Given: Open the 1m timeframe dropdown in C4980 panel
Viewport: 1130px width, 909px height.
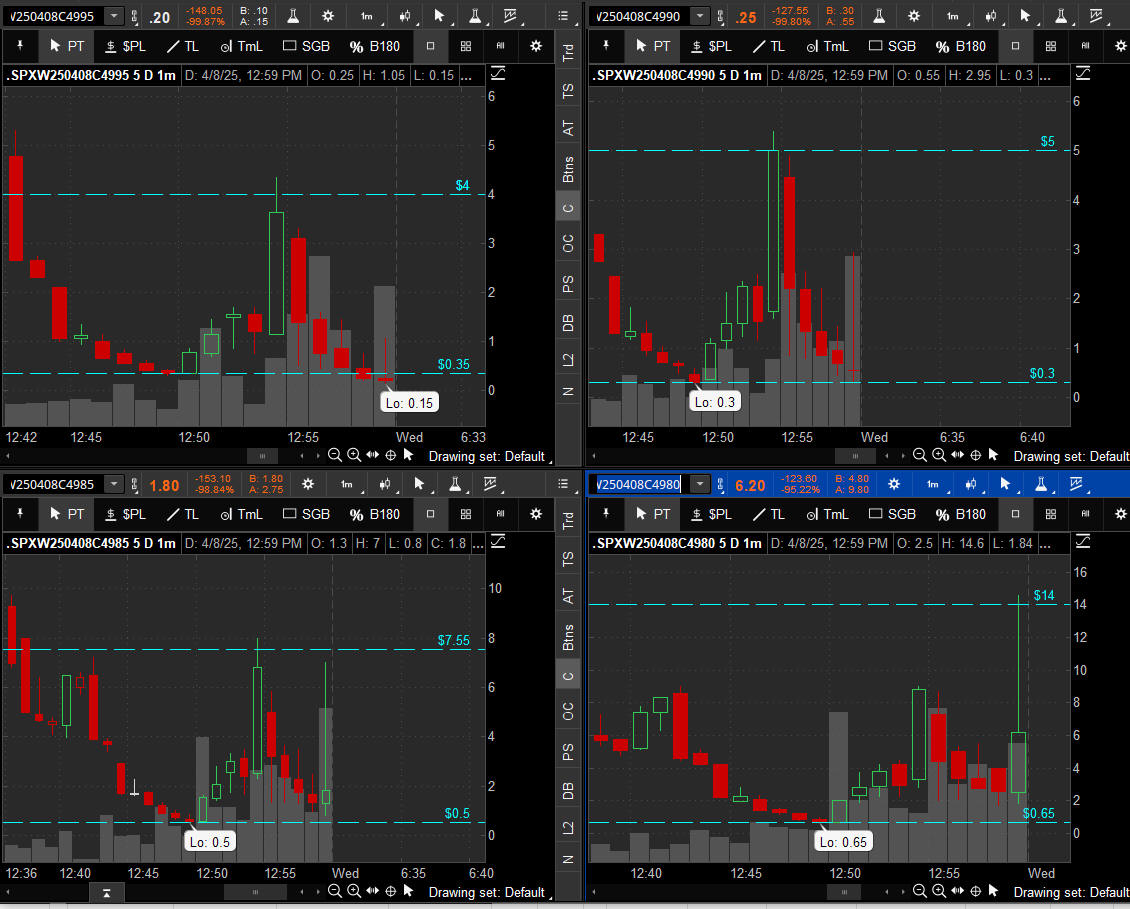Looking at the screenshot, I should 933,484.
